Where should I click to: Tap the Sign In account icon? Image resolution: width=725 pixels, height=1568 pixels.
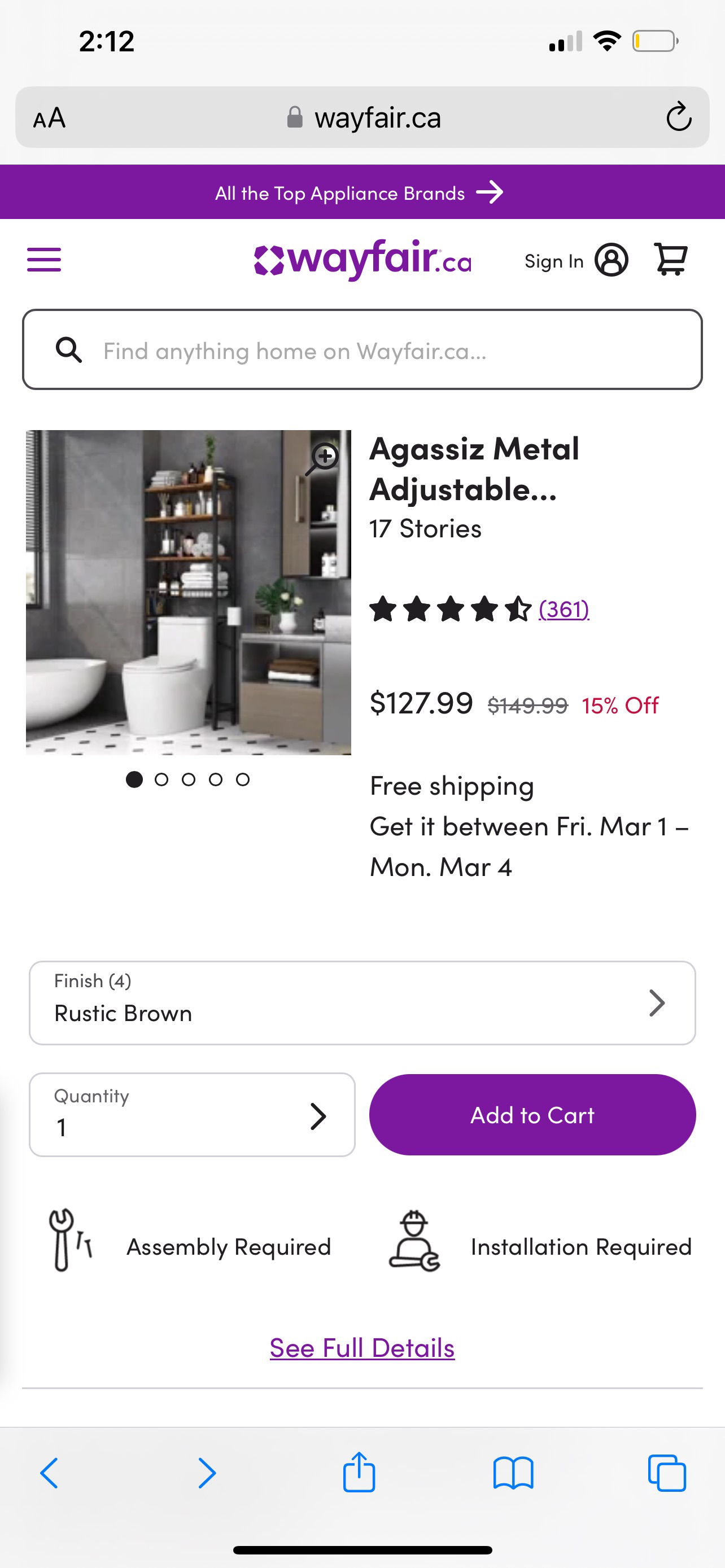[x=611, y=261]
